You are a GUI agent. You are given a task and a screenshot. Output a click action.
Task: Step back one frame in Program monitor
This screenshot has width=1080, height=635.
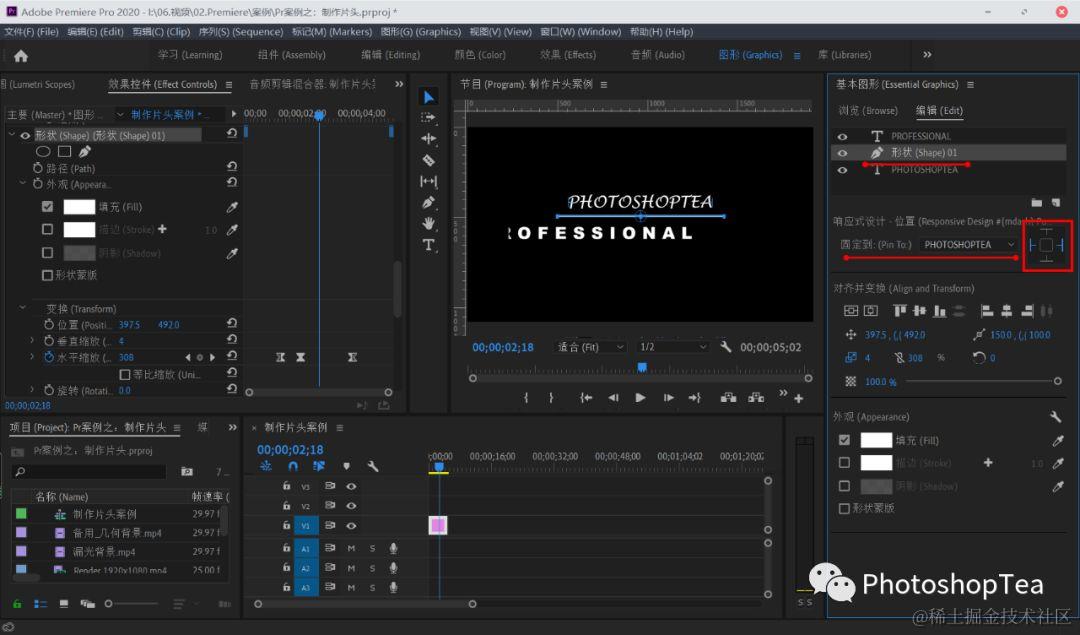pyautogui.click(x=612, y=397)
